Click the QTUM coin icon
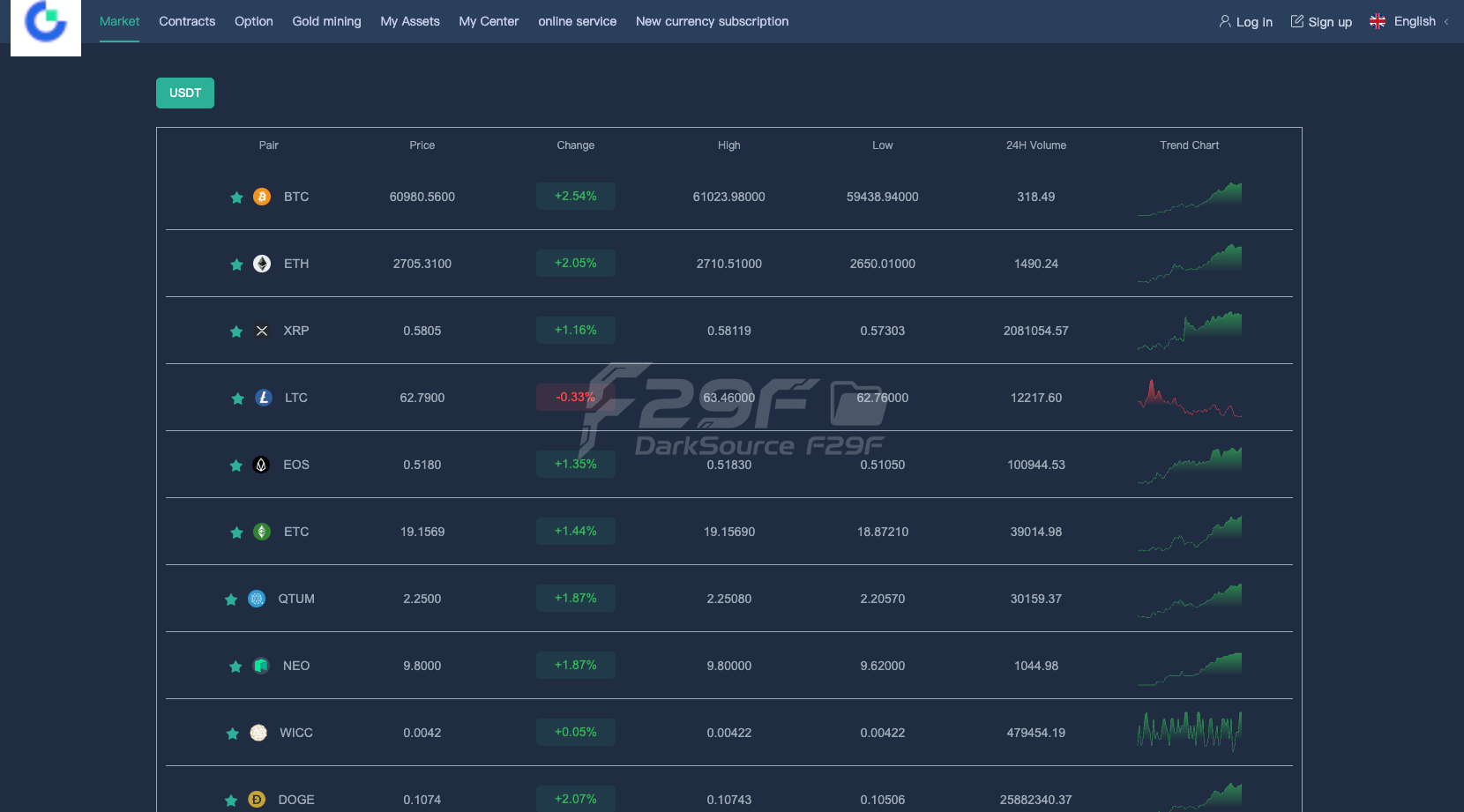The width and height of the screenshot is (1464, 812). [257, 599]
